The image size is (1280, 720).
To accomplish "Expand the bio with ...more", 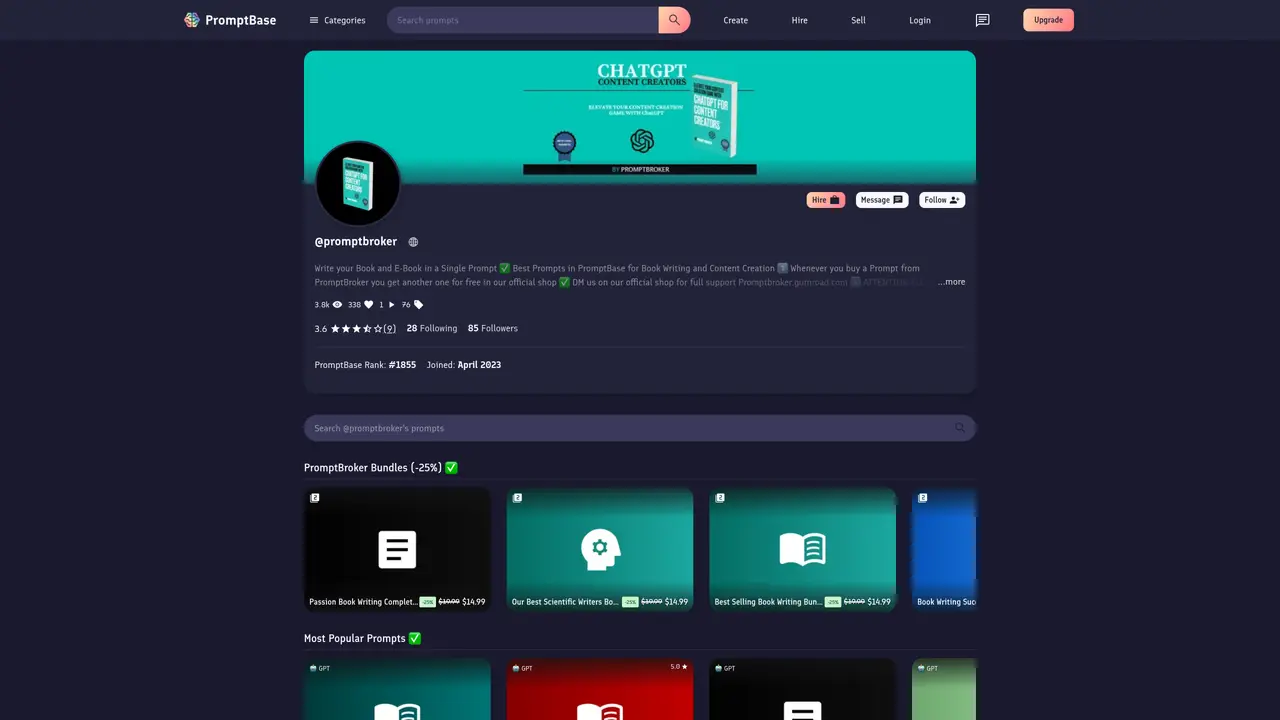I will click(x=952, y=282).
